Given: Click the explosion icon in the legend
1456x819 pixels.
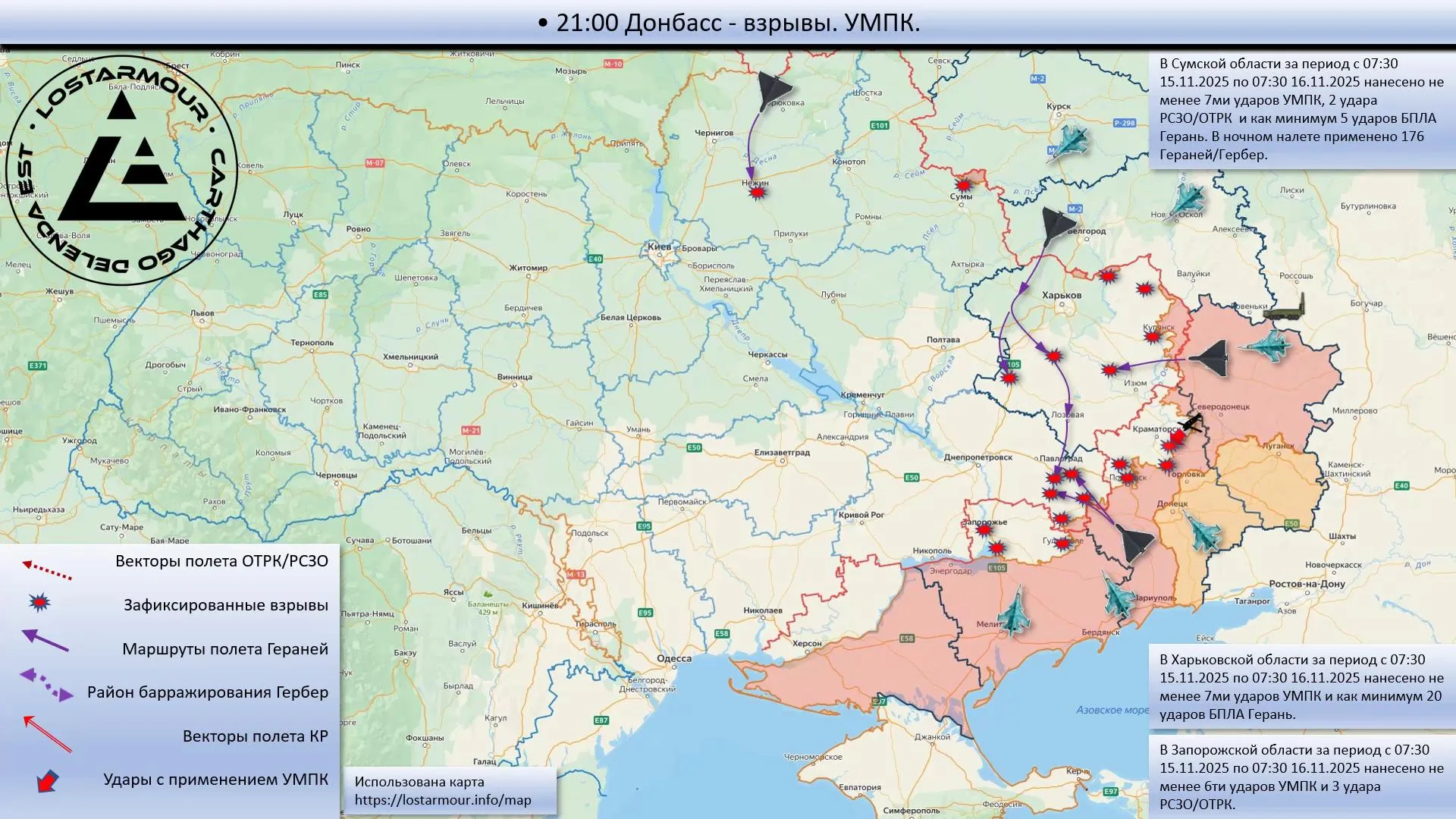Looking at the screenshot, I should coord(39,603).
